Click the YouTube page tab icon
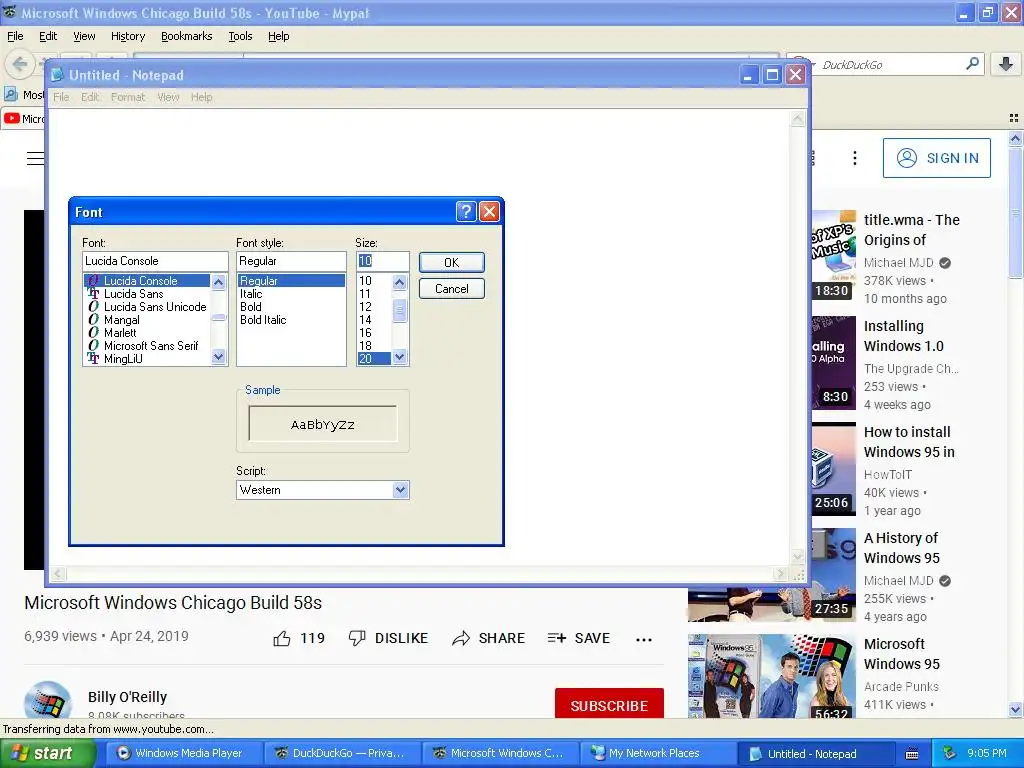This screenshot has width=1024, height=768. click(12, 118)
